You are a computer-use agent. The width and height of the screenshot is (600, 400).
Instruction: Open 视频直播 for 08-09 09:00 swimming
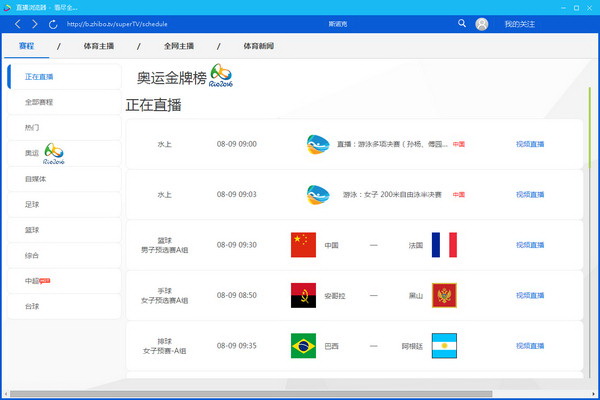pyautogui.click(x=530, y=144)
